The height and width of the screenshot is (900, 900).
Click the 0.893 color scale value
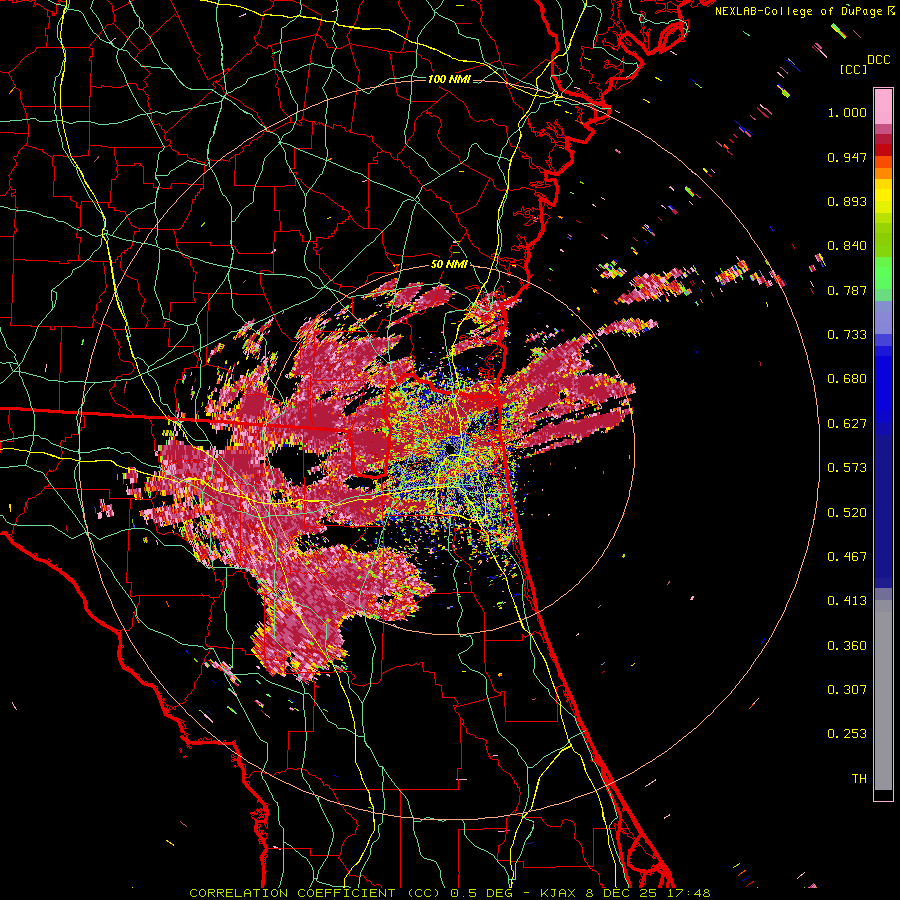[x=847, y=201]
